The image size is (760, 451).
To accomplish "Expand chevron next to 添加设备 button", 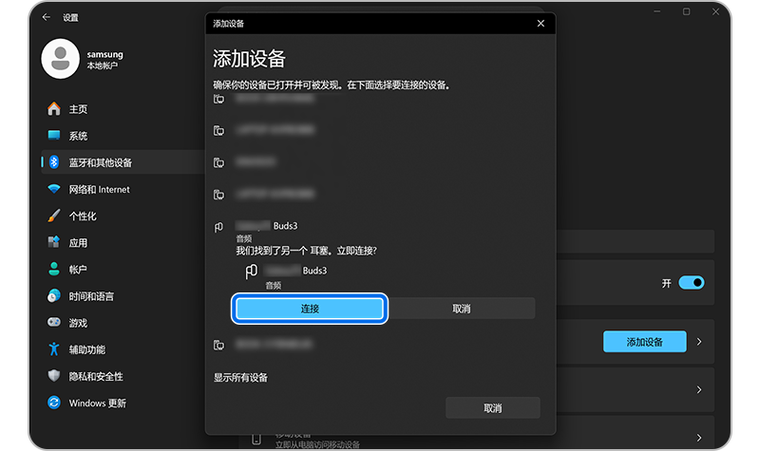I will pos(699,342).
